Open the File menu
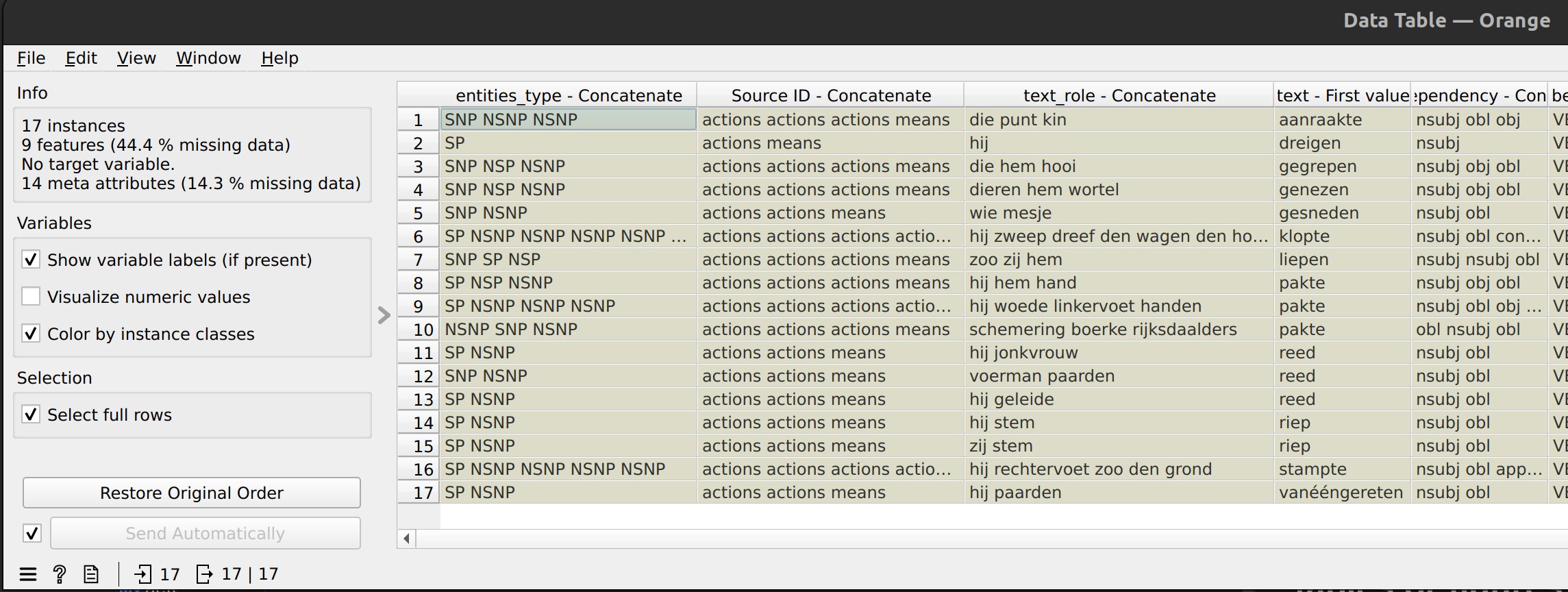The width and height of the screenshot is (1568, 592). pos(32,58)
